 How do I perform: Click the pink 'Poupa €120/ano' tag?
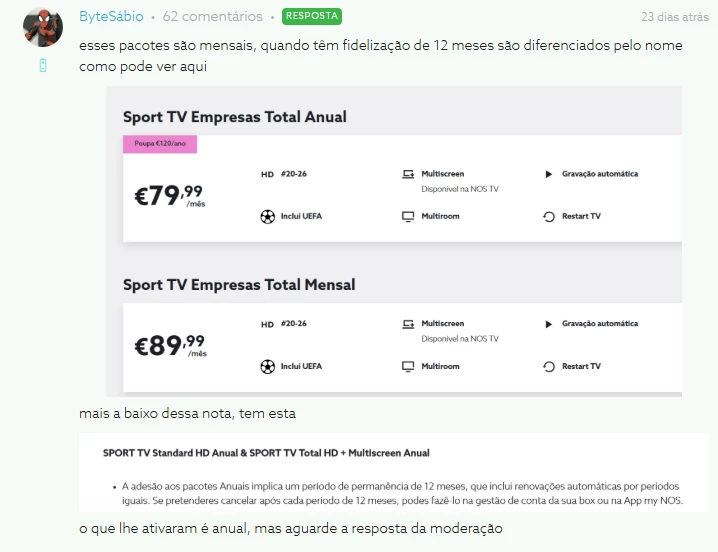(160, 144)
